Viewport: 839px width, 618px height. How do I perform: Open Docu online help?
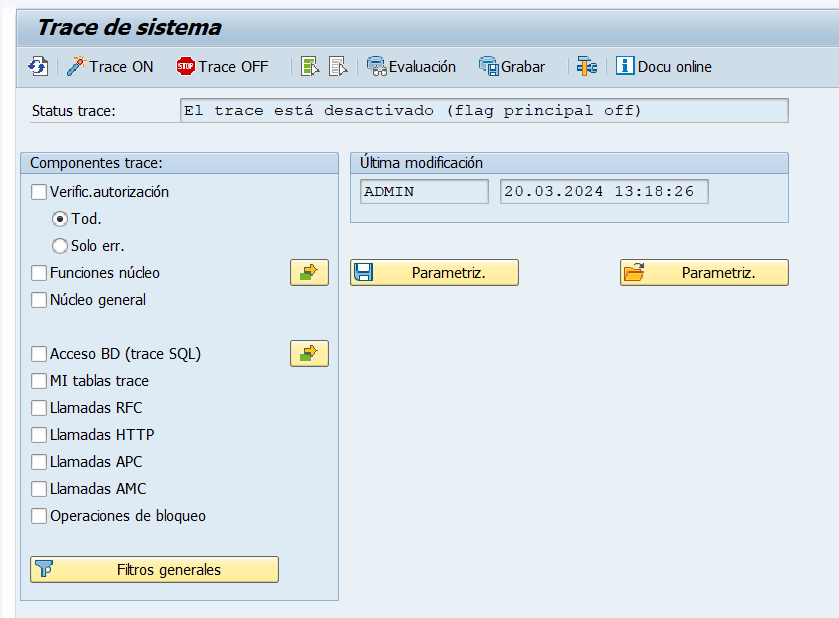click(x=663, y=67)
